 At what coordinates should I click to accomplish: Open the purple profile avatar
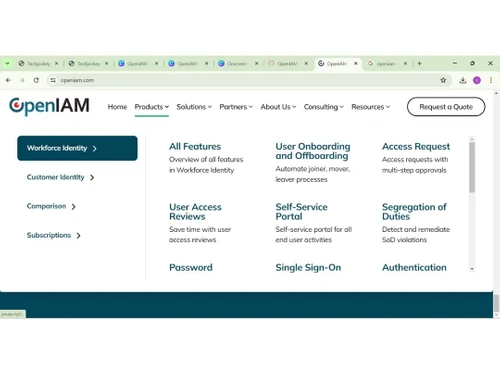477,80
